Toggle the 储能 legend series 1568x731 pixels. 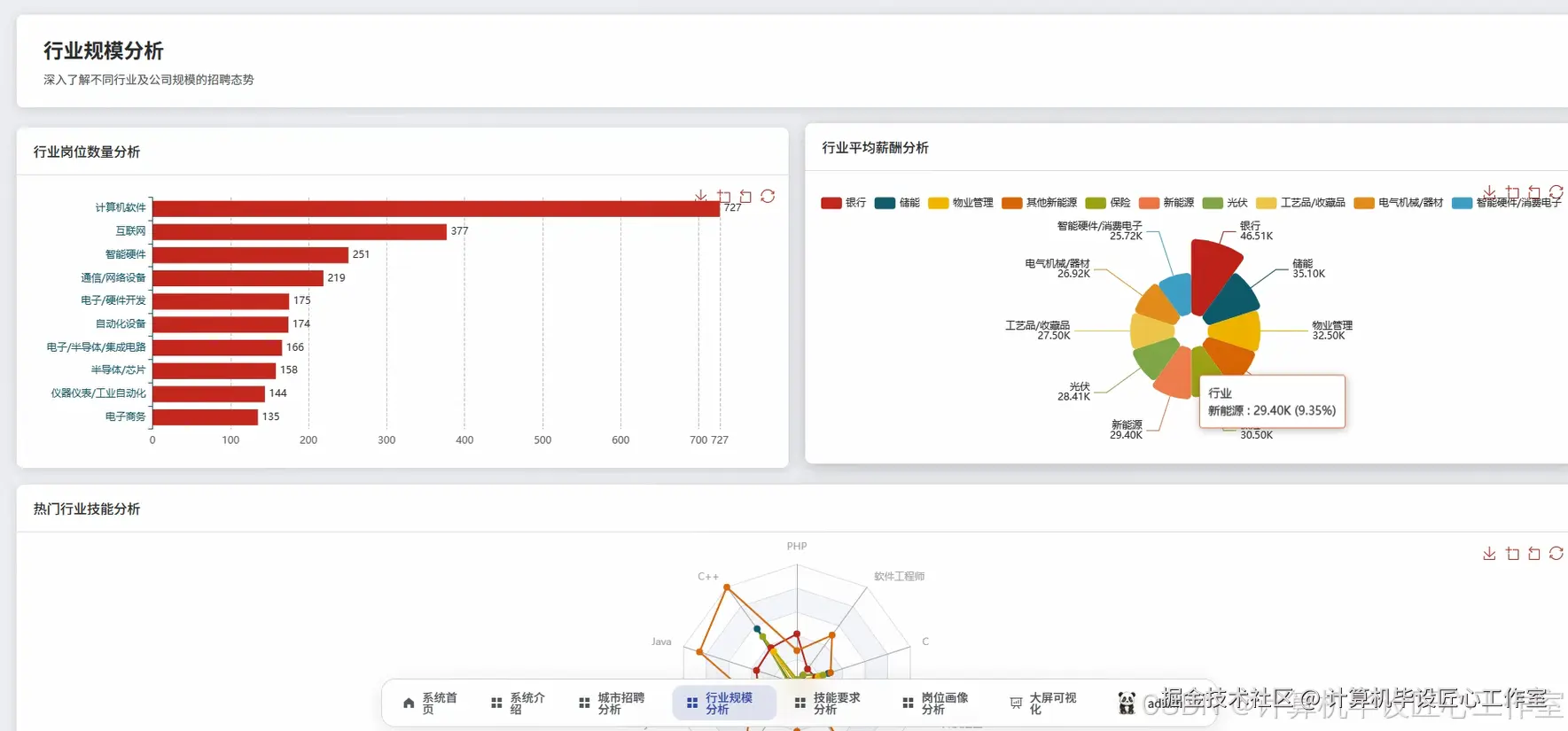897,203
